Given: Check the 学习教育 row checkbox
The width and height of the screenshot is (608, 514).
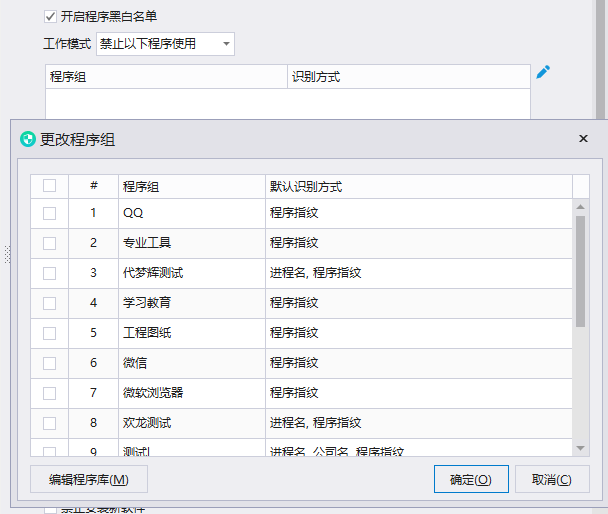Looking at the screenshot, I should coord(49,303).
